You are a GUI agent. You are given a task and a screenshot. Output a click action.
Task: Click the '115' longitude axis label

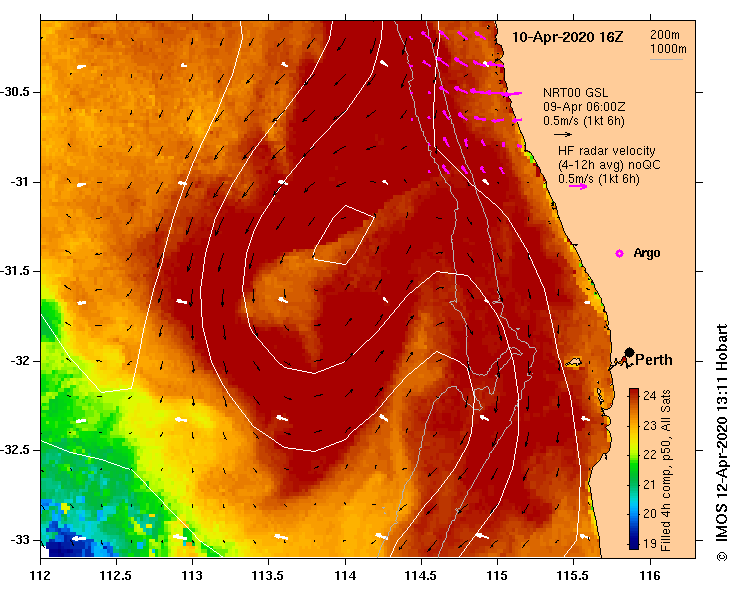point(497,576)
